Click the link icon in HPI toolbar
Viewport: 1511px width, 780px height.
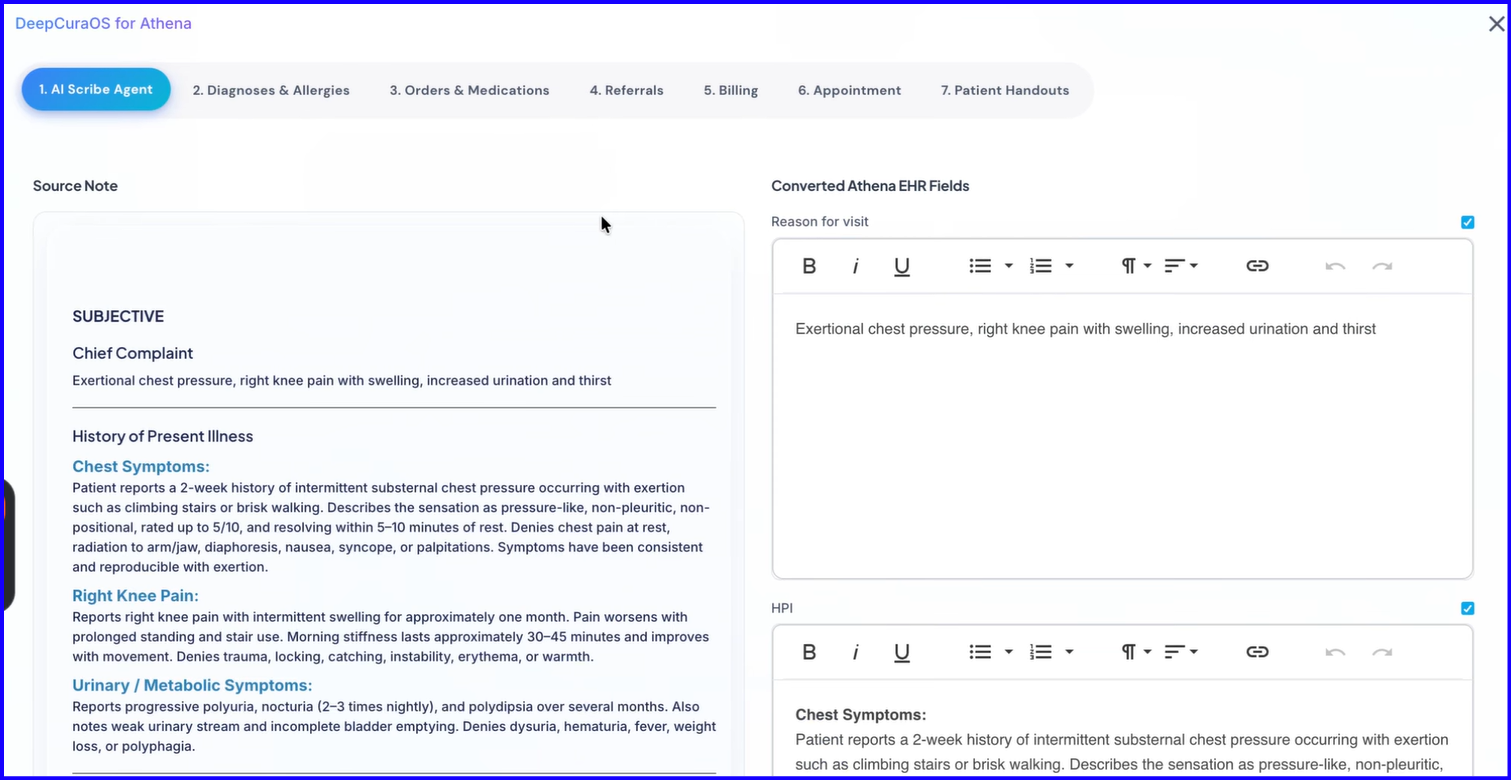1257,652
